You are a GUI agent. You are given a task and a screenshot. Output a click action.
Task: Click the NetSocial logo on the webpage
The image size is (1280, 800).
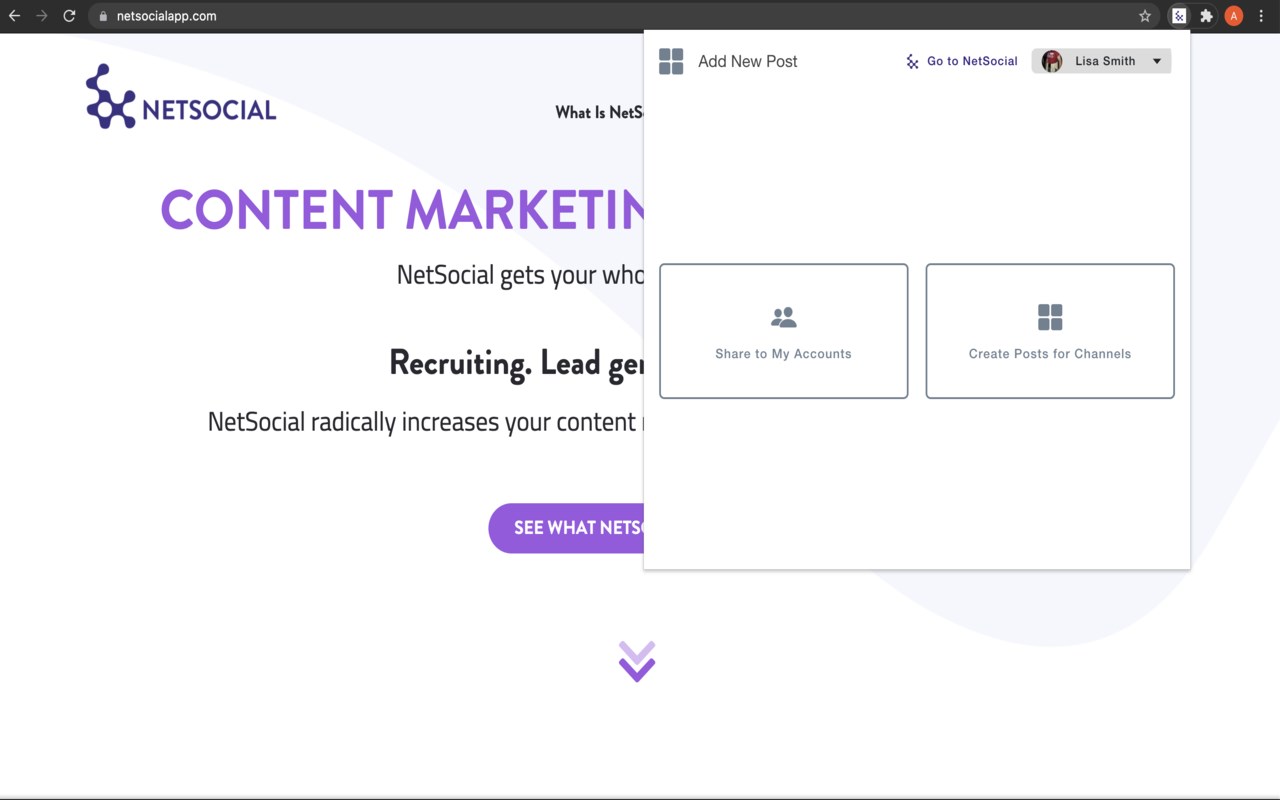pyautogui.click(x=181, y=97)
